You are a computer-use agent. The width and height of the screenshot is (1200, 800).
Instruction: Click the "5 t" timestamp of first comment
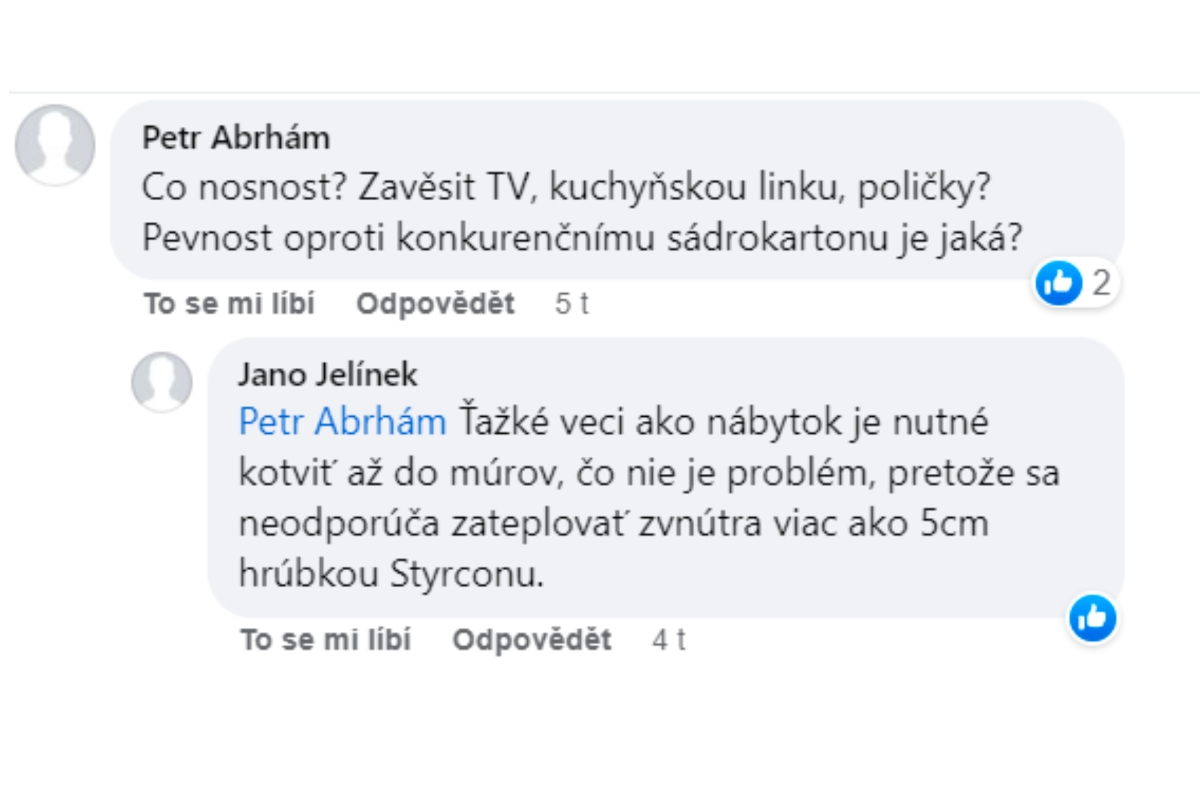click(x=572, y=304)
